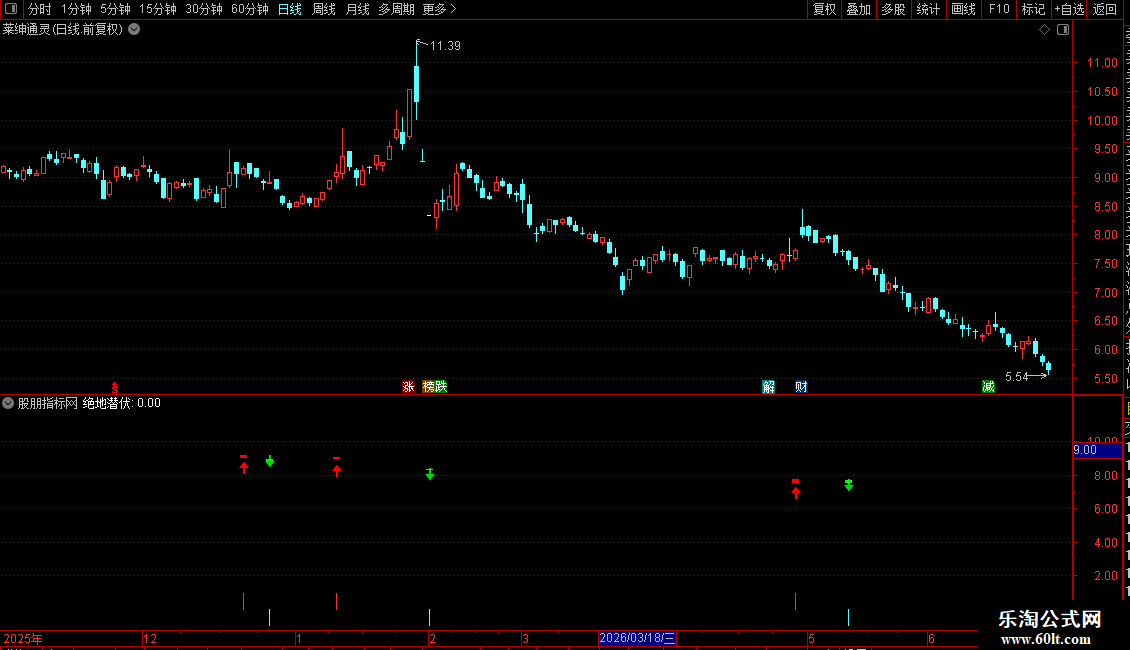Open the 多股 multi-stock view

893,9
